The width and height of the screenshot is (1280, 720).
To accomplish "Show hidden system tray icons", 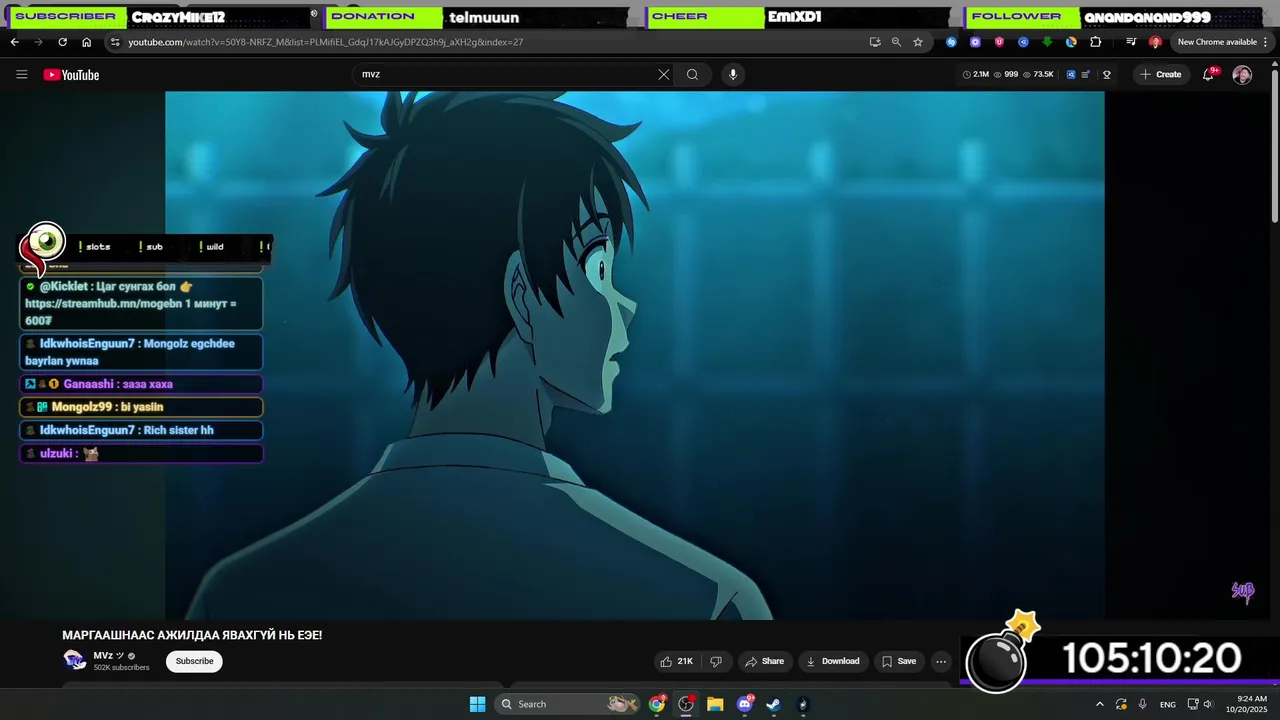I will click(x=1100, y=704).
